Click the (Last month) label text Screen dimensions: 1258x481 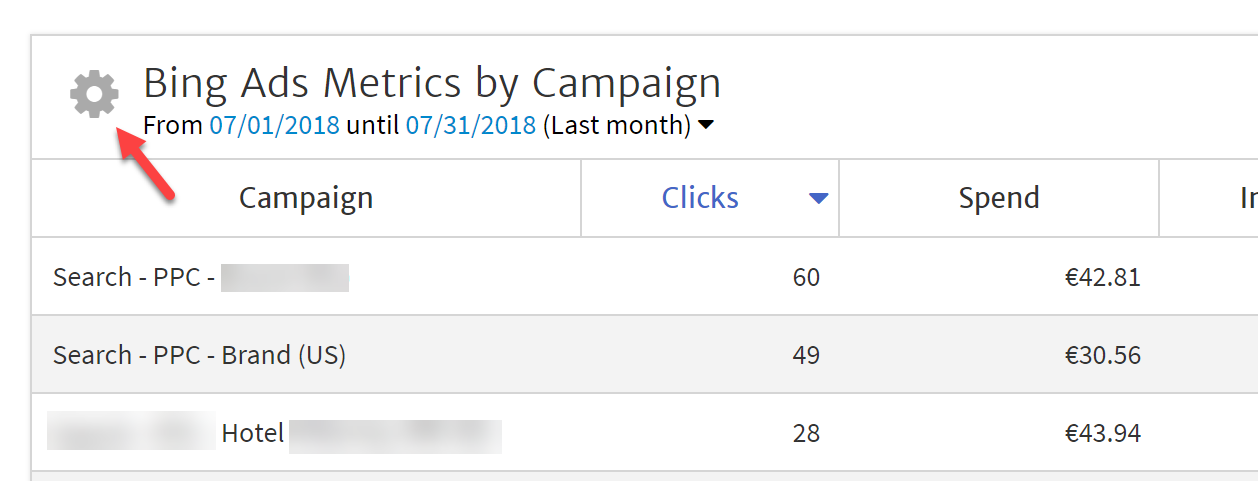(617, 126)
